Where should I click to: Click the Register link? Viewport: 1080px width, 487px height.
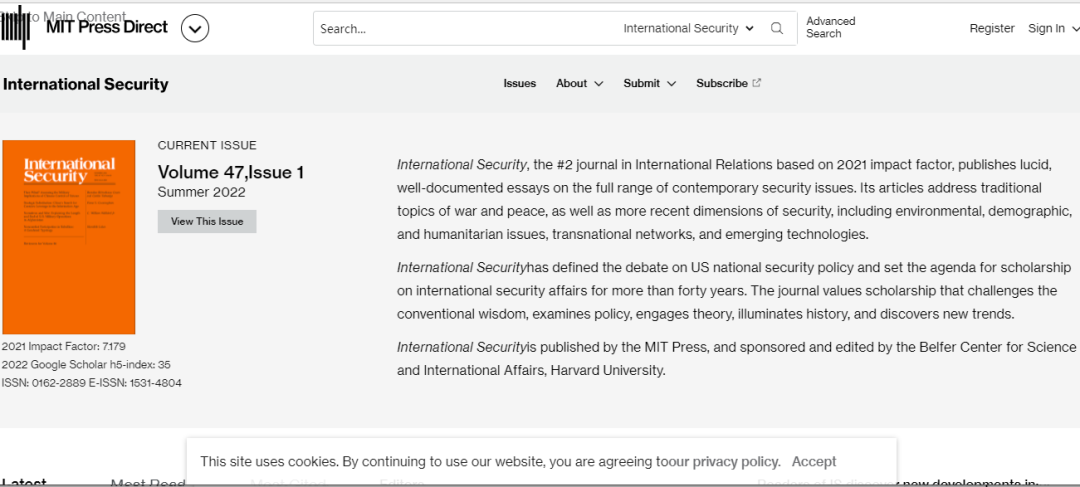(991, 28)
